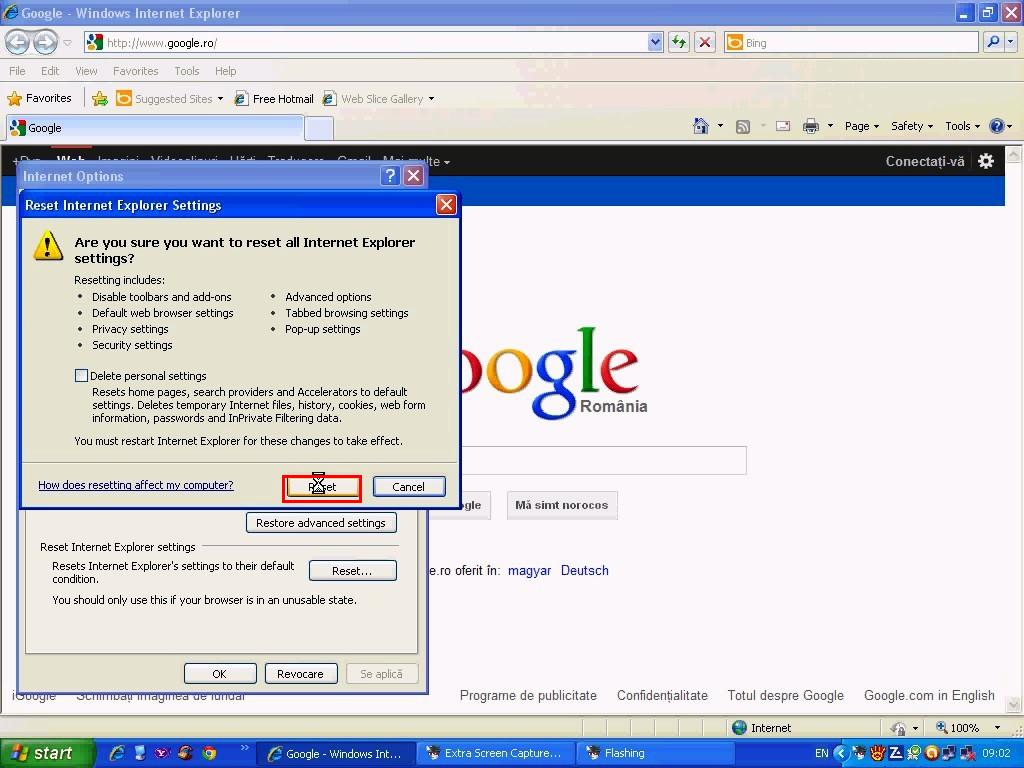Check the Delete personal settings checkbox
This screenshot has height=768, width=1024.
coord(82,376)
